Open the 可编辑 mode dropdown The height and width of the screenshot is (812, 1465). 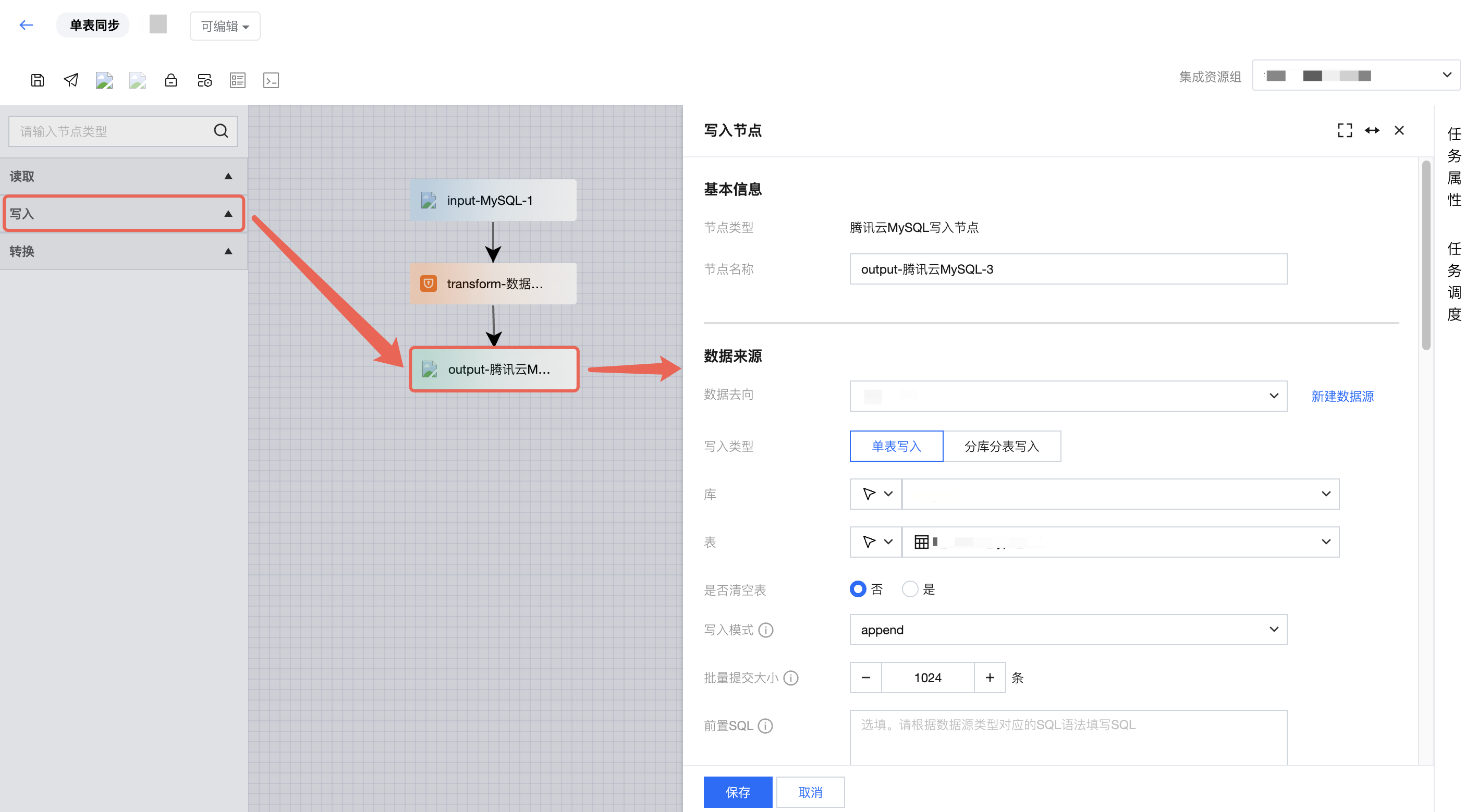pos(225,26)
